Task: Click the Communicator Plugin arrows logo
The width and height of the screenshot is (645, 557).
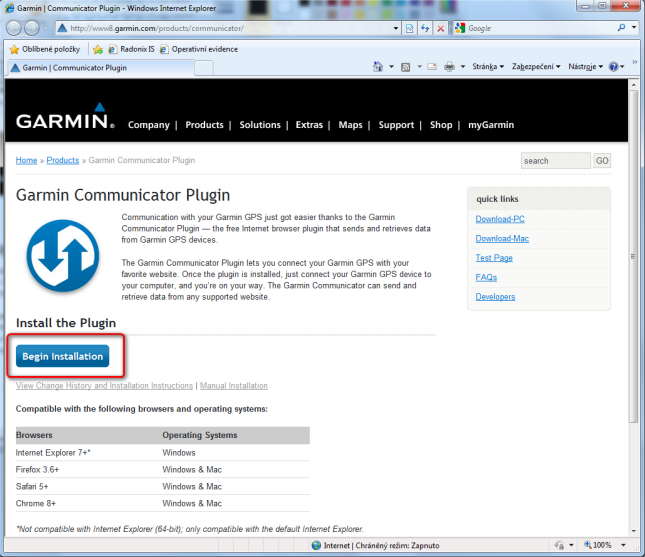Action: (x=63, y=255)
